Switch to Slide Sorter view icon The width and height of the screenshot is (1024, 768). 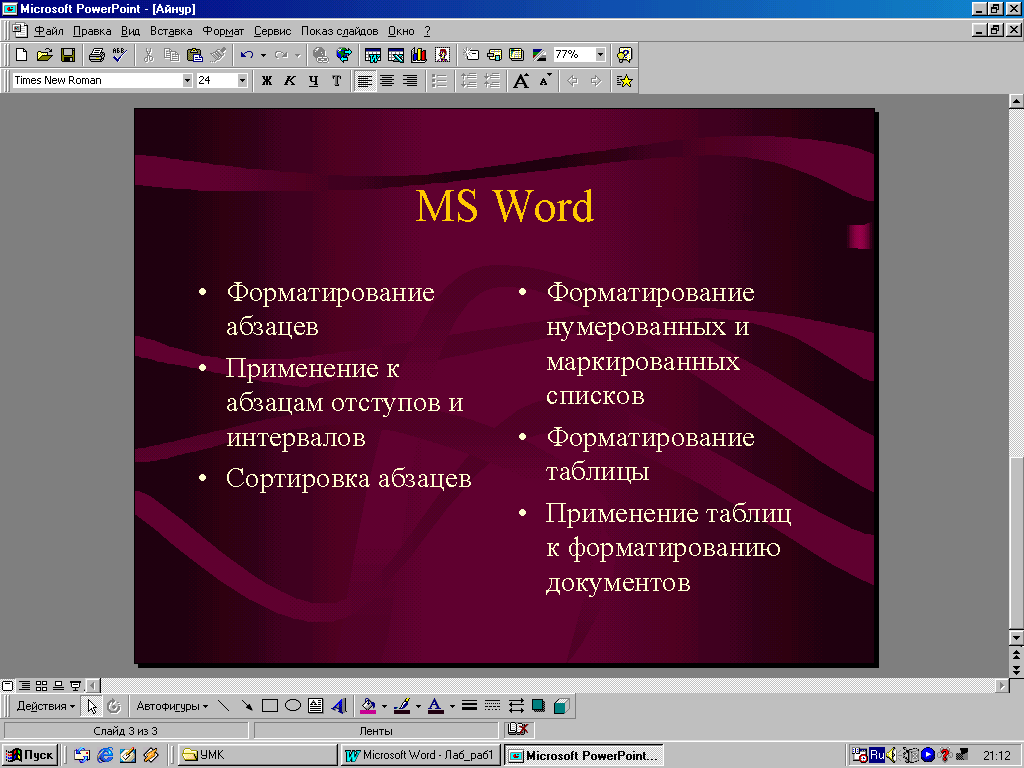(x=41, y=686)
